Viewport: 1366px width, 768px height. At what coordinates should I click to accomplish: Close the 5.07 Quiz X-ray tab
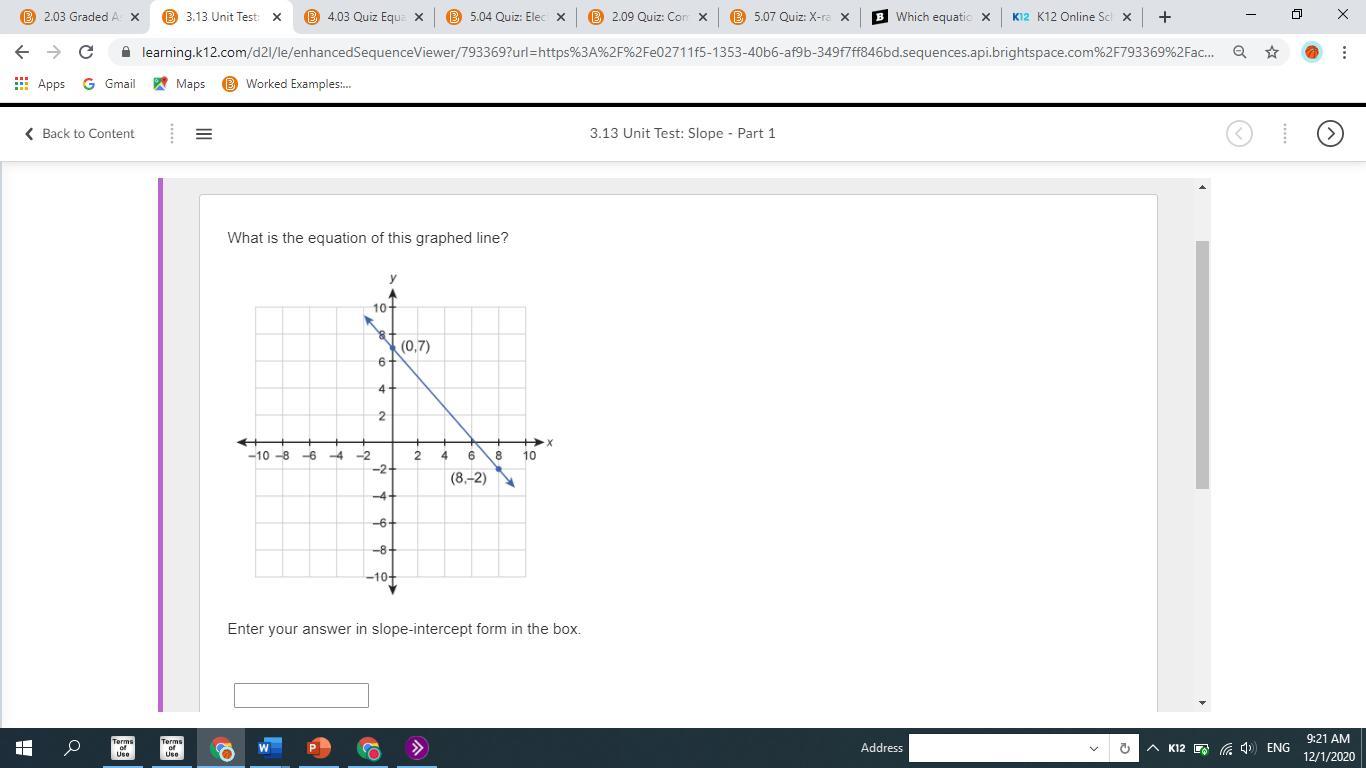point(845,17)
